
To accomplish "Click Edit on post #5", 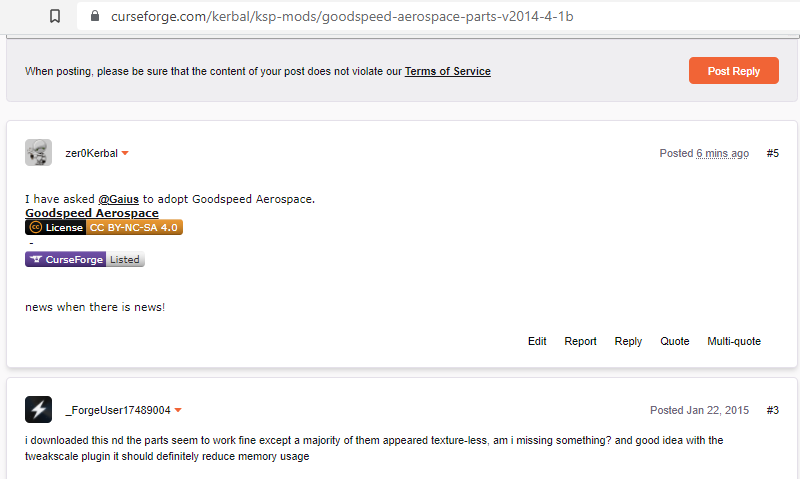I will (x=537, y=341).
